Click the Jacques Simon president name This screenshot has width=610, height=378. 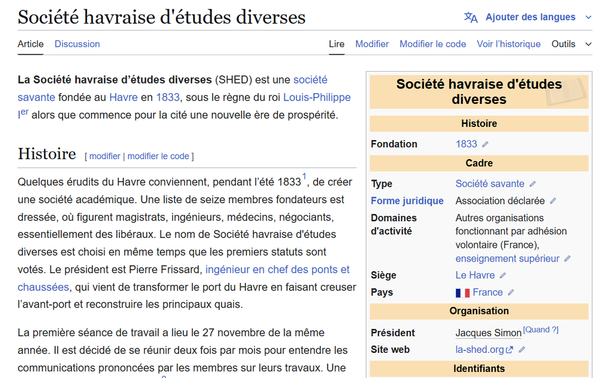pyautogui.click(x=488, y=333)
